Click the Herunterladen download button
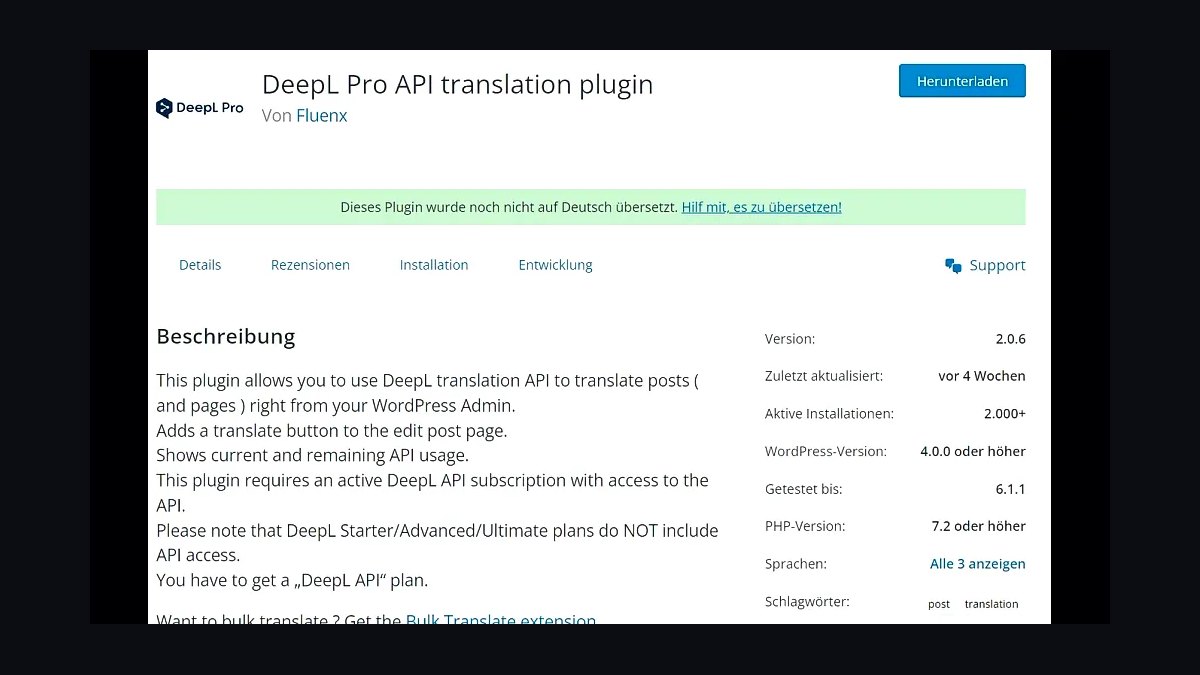Screen dimensions: 1200x675 pos(962,81)
